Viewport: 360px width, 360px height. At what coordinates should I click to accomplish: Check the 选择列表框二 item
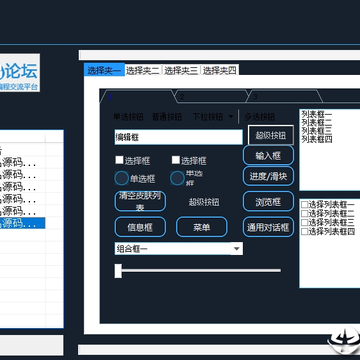(305, 213)
